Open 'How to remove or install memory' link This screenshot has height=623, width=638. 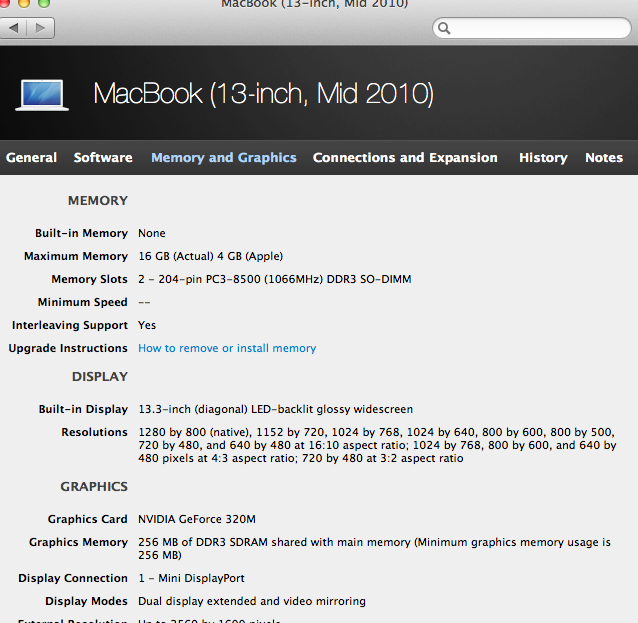tap(227, 348)
